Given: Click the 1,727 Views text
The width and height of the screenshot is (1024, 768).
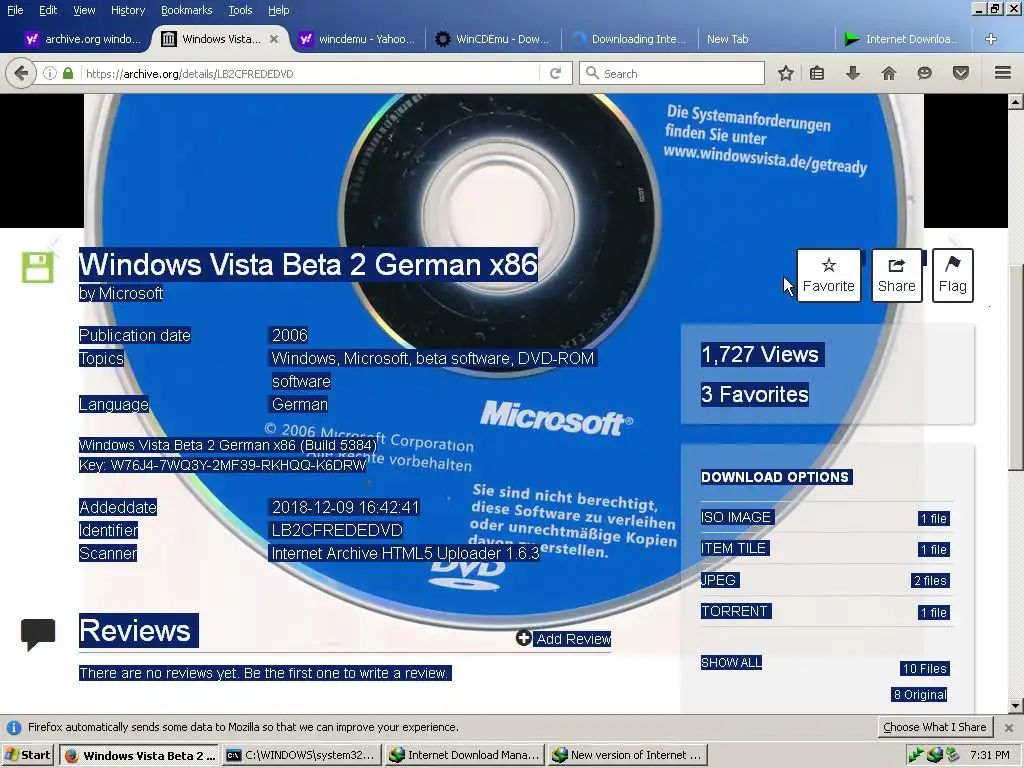Looking at the screenshot, I should pos(760,355).
